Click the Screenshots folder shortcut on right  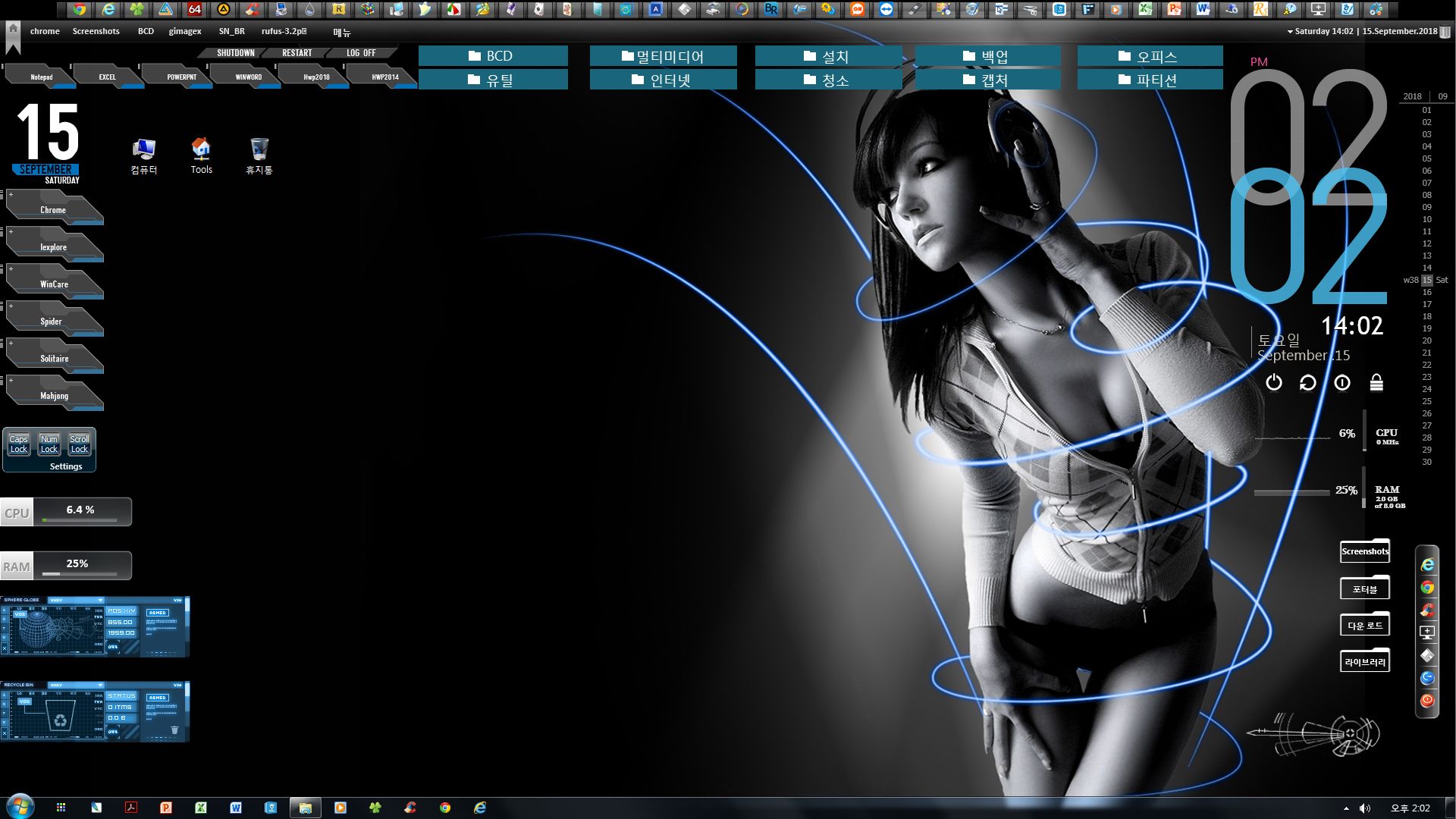point(1365,551)
